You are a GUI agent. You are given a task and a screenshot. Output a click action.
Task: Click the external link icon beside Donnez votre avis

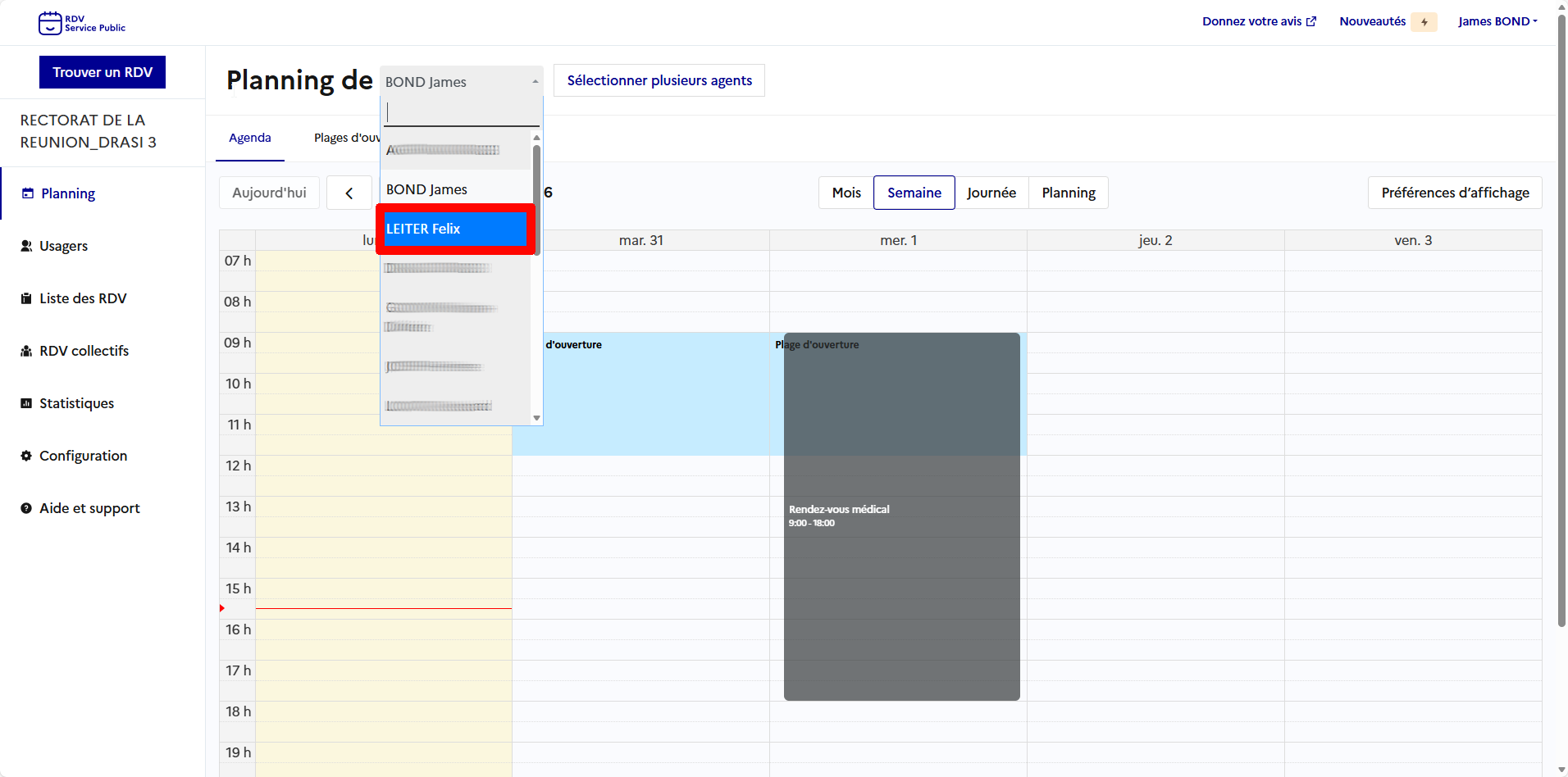[x=1311, y=21]
